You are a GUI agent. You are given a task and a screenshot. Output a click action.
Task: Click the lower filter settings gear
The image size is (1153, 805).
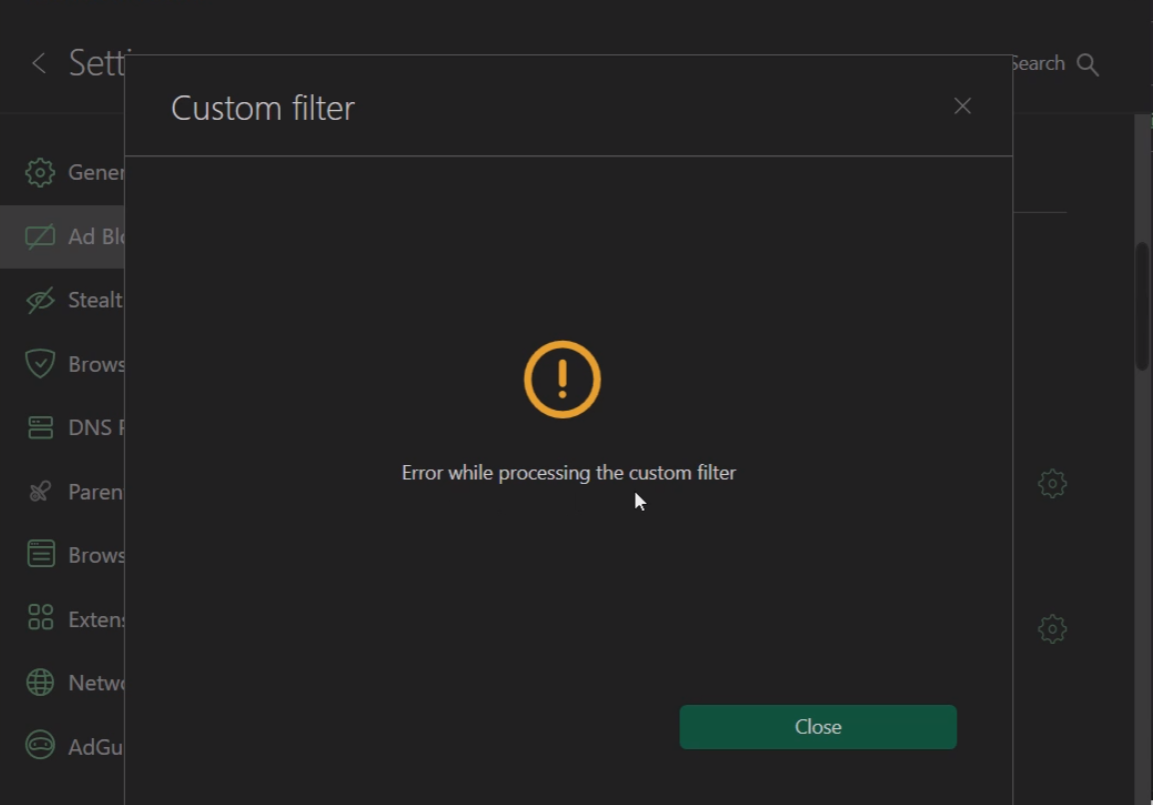pos(1052,629)
